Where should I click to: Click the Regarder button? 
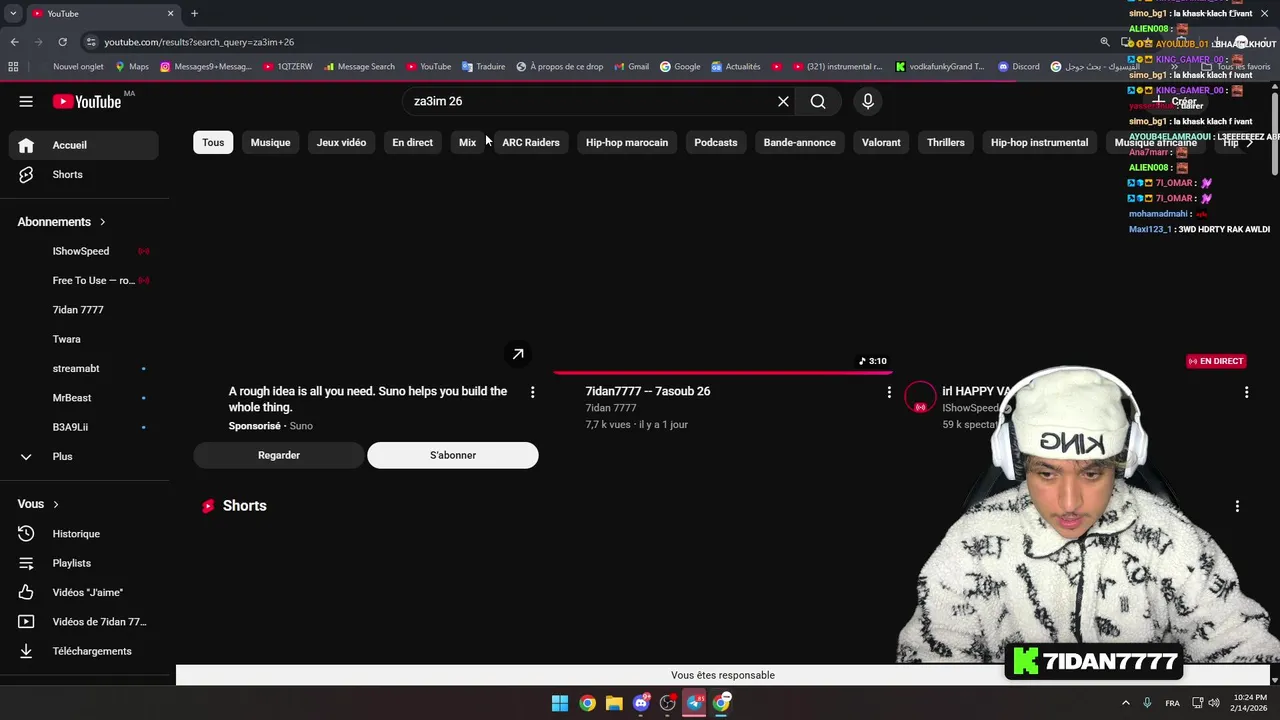(x=279, y=455)
